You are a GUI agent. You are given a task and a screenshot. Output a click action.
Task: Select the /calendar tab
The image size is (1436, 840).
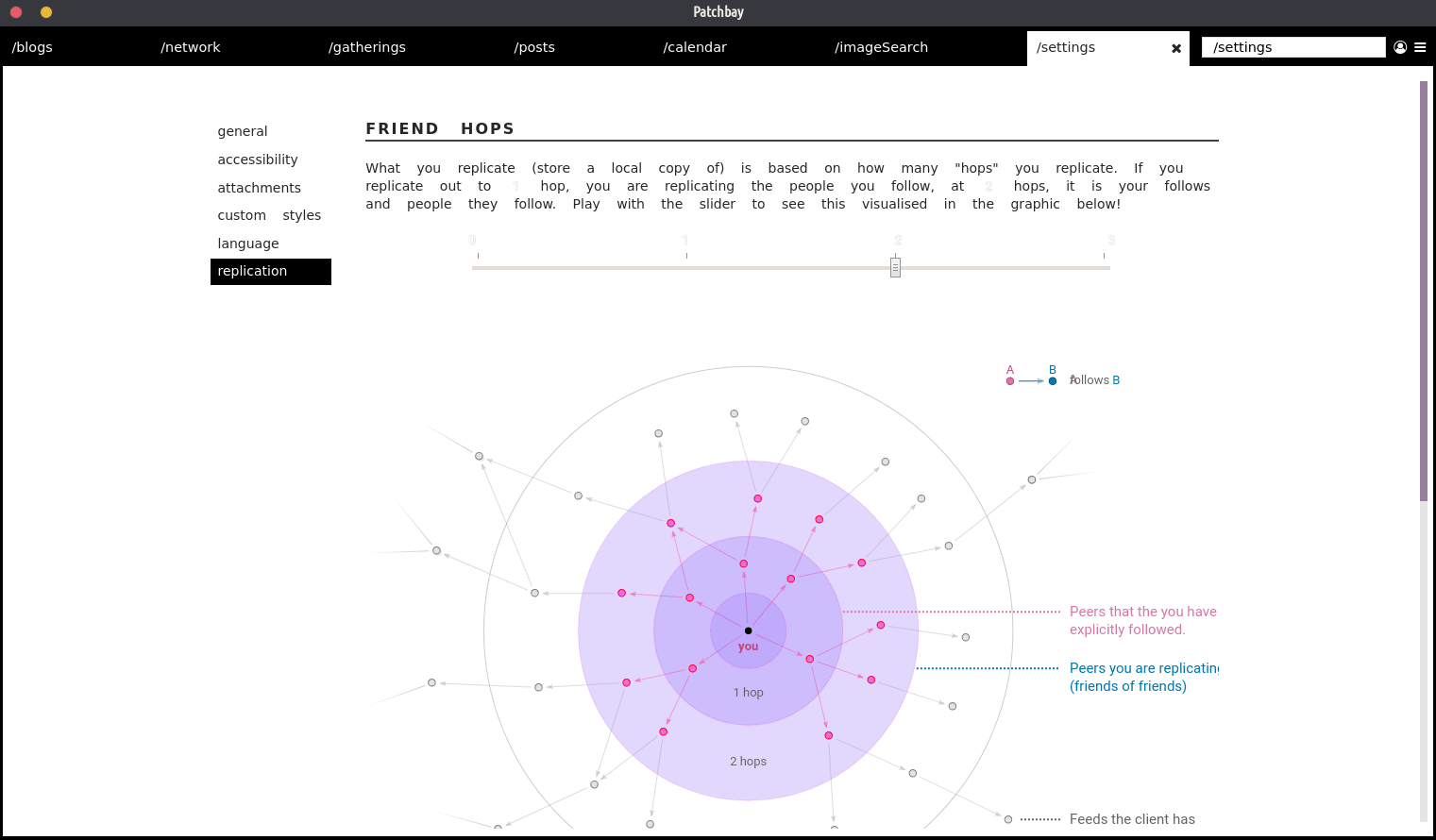pos(695,47)
